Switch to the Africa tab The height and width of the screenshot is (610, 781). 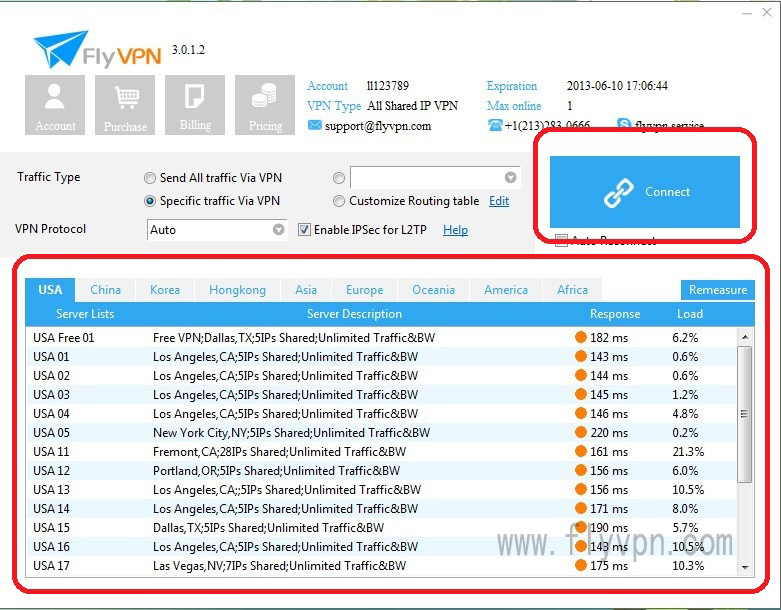tap(572, 290)
